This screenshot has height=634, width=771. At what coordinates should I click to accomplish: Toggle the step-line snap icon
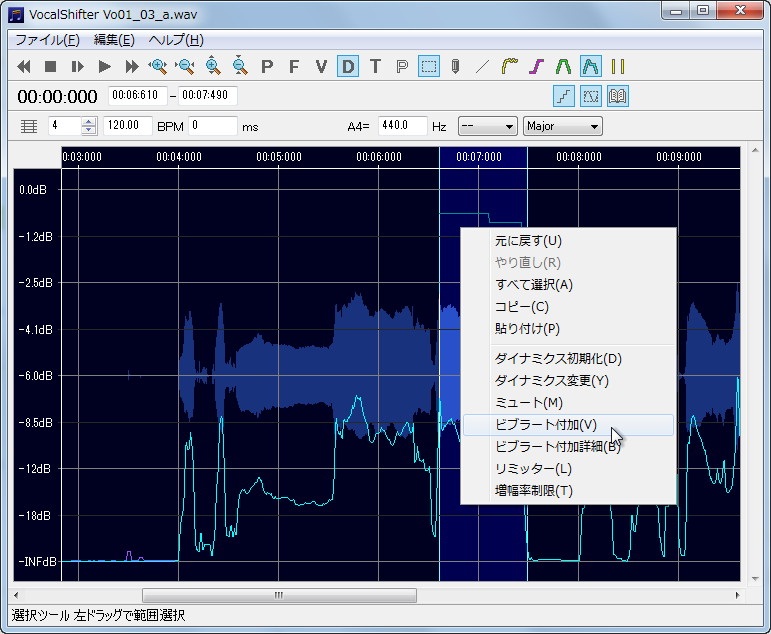point(563,96)
